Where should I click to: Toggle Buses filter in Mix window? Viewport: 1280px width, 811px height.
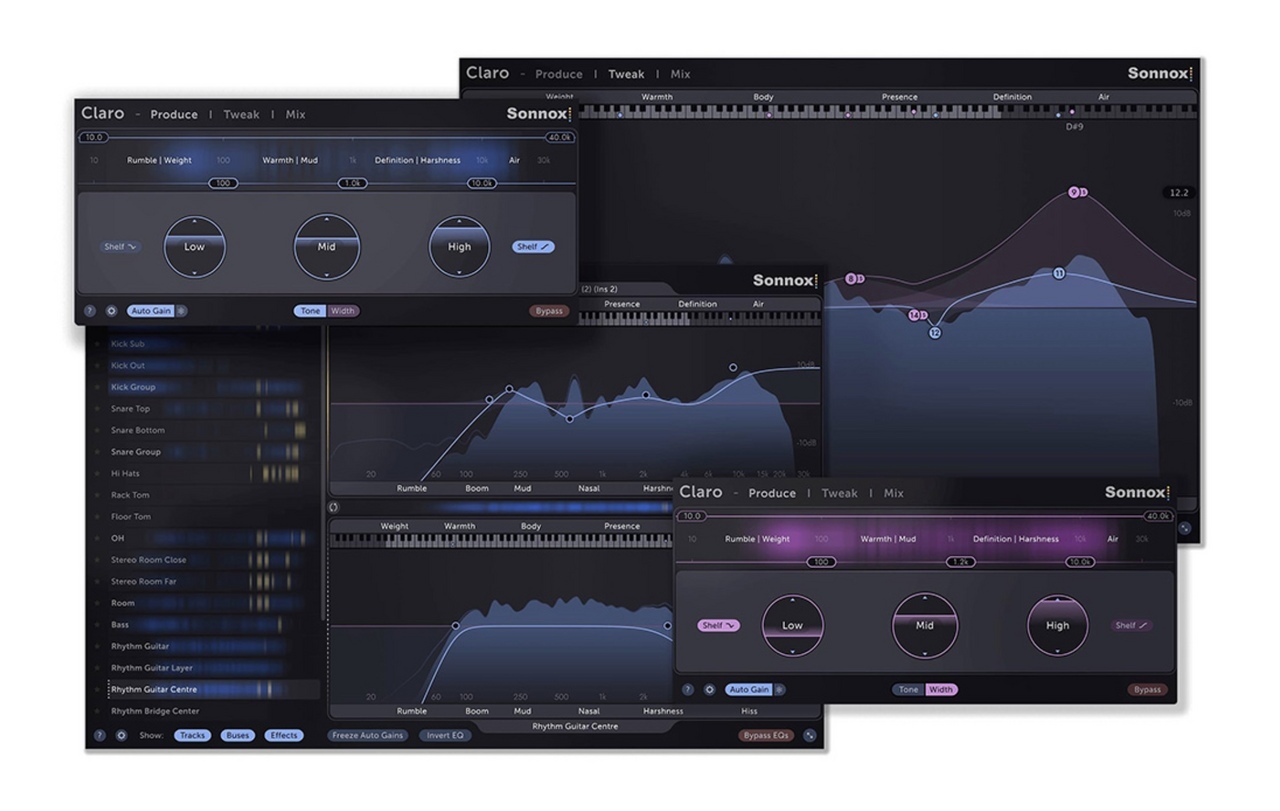pos(237,736)
